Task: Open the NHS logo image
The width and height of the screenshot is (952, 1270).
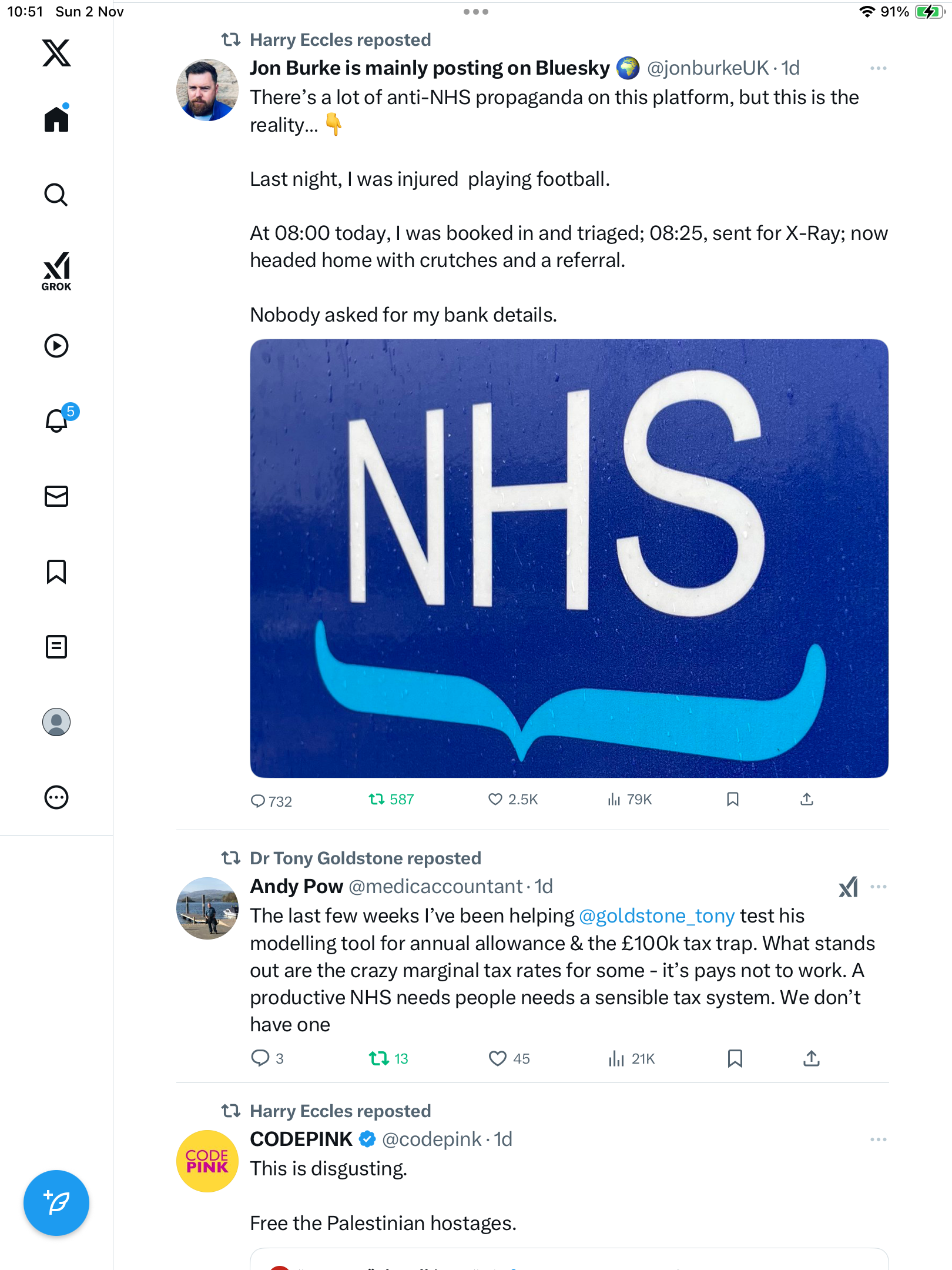Action: pos(569,559)
